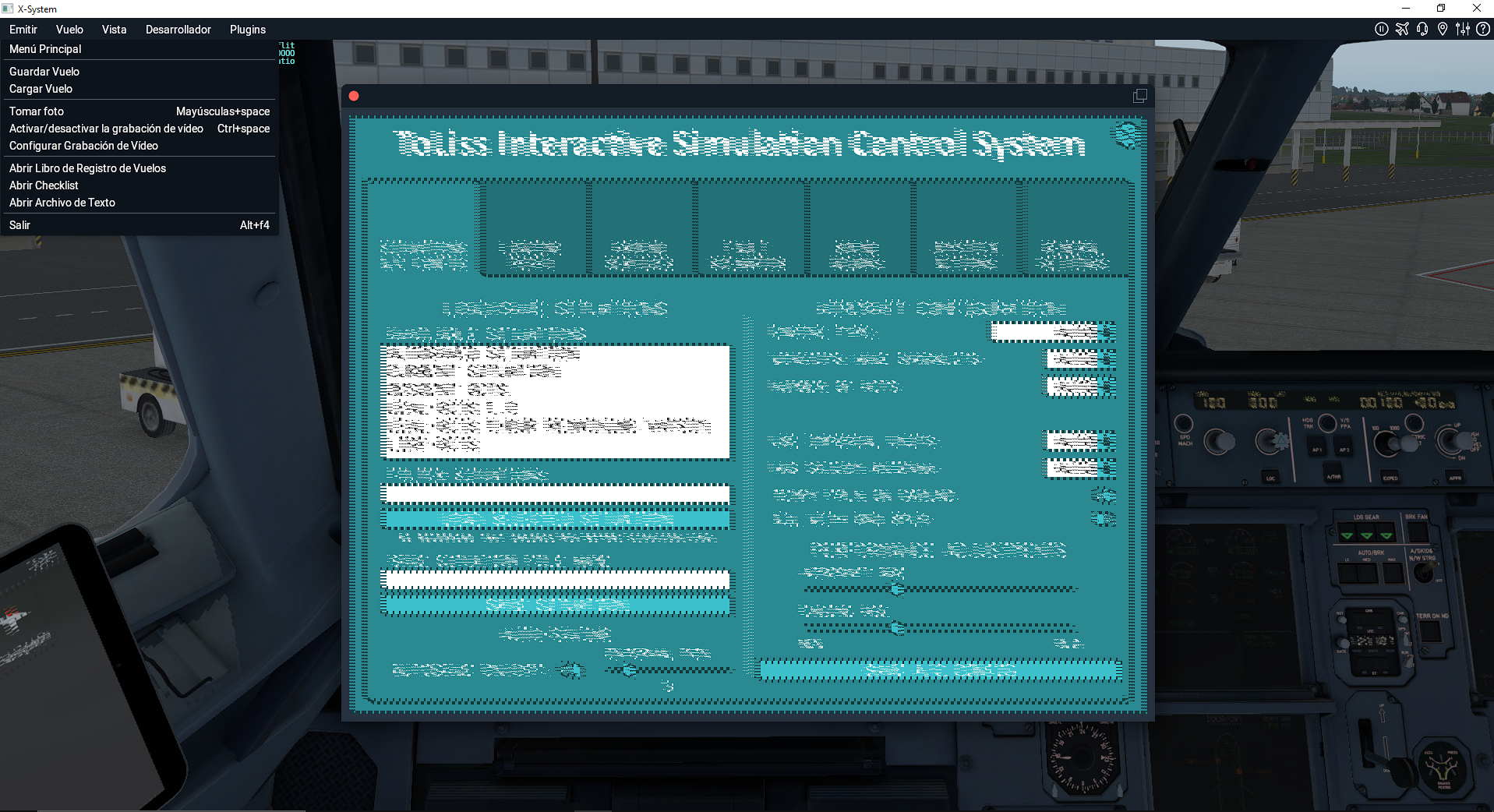The image size is (1494, 812).
Task: Toggle the TERR ON ND cockpit button
Action: tap(1431, 630)
